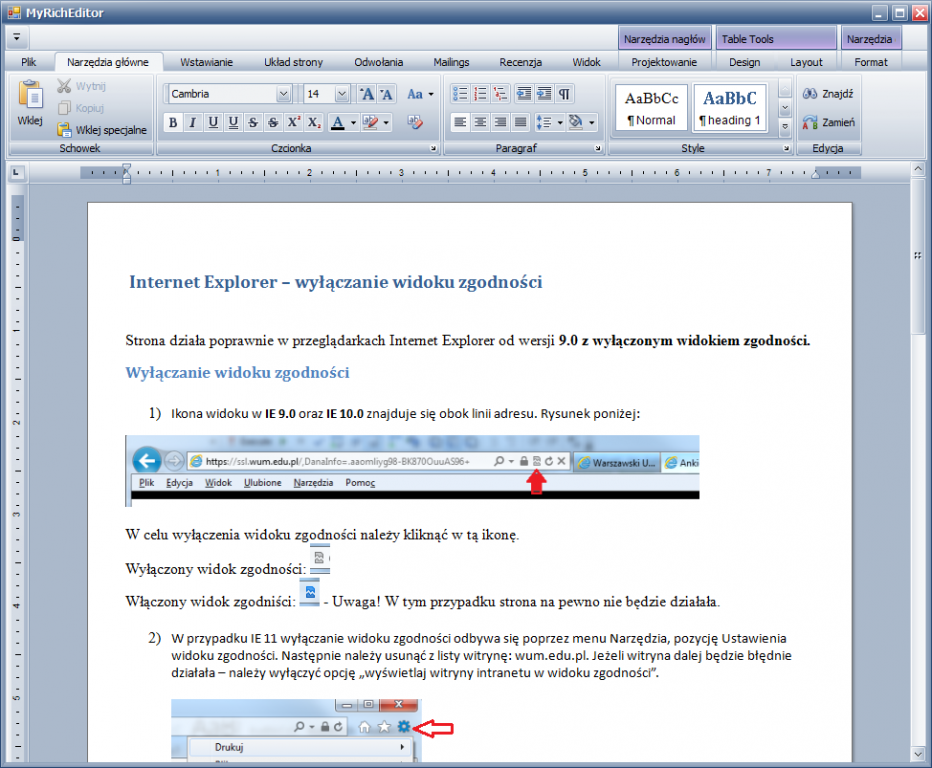Apply subscript formatting
Viewport: 932px width, 768px height.
[x=314, y=122]
